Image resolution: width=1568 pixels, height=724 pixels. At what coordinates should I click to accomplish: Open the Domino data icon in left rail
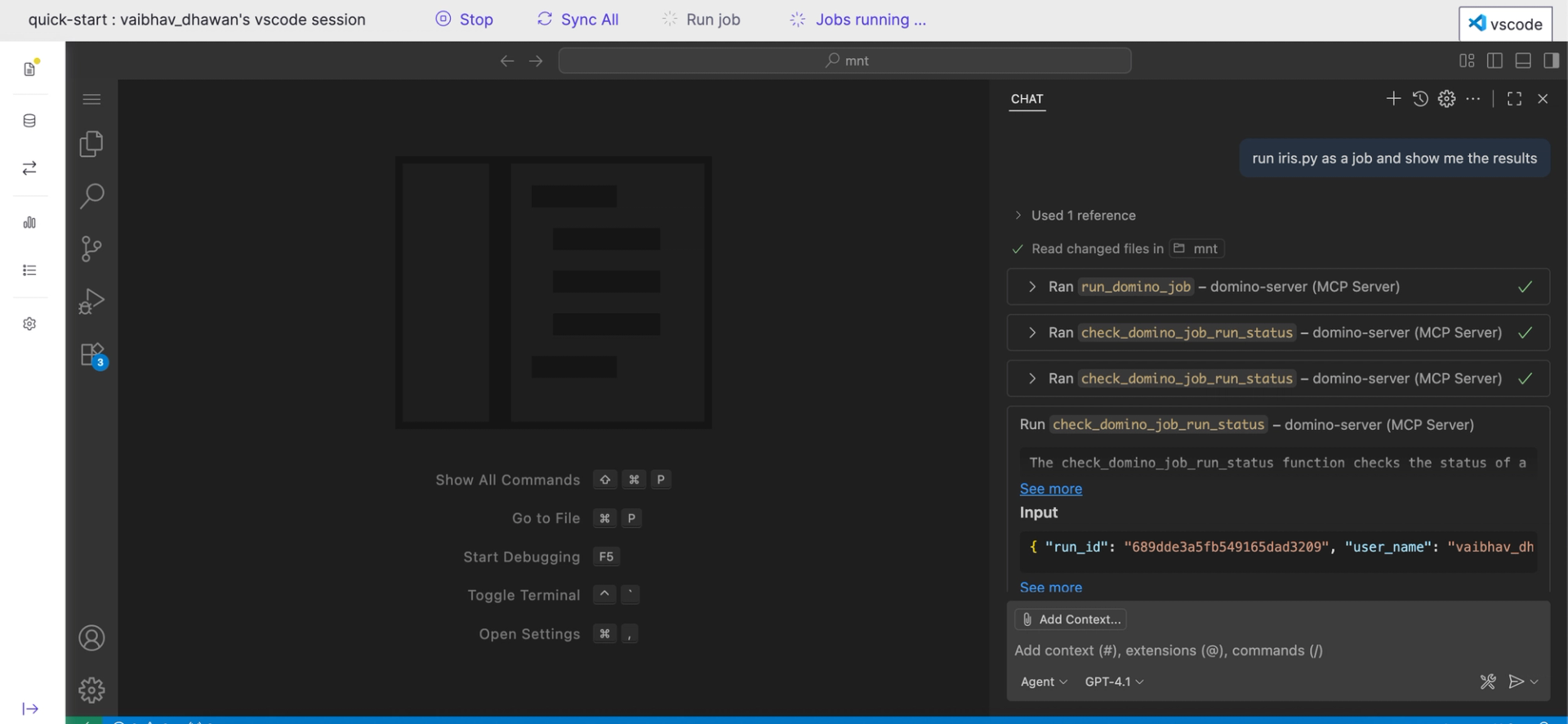pyautogui.click(x=29, y=121)
